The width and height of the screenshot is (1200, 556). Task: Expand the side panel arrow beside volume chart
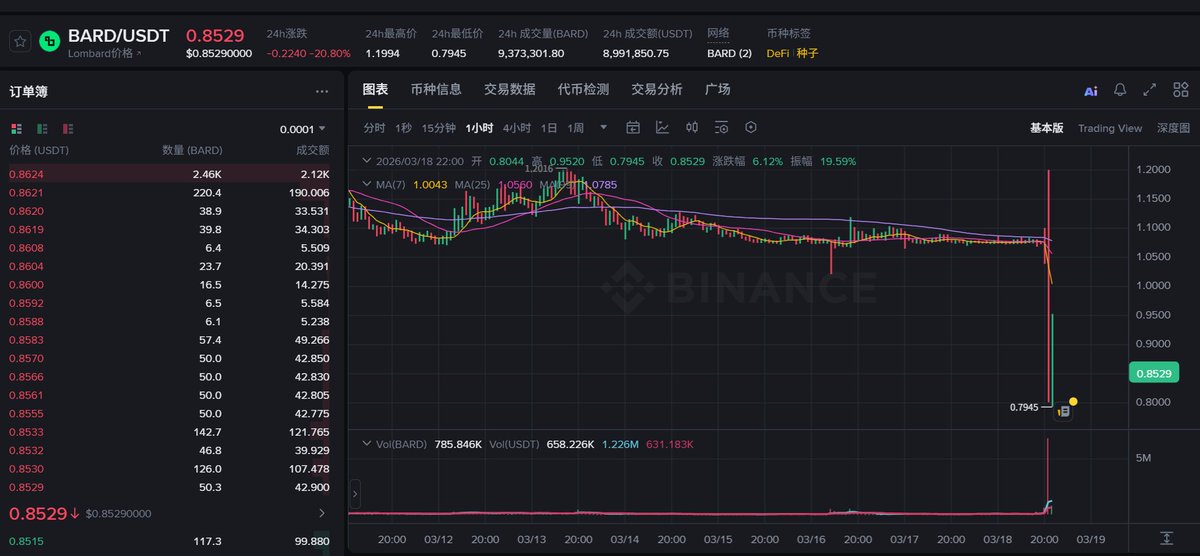point(355,493)
